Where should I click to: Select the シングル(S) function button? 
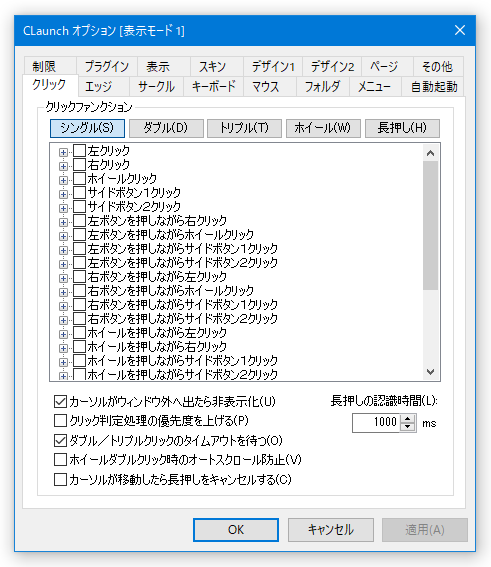tap(87, 128)
